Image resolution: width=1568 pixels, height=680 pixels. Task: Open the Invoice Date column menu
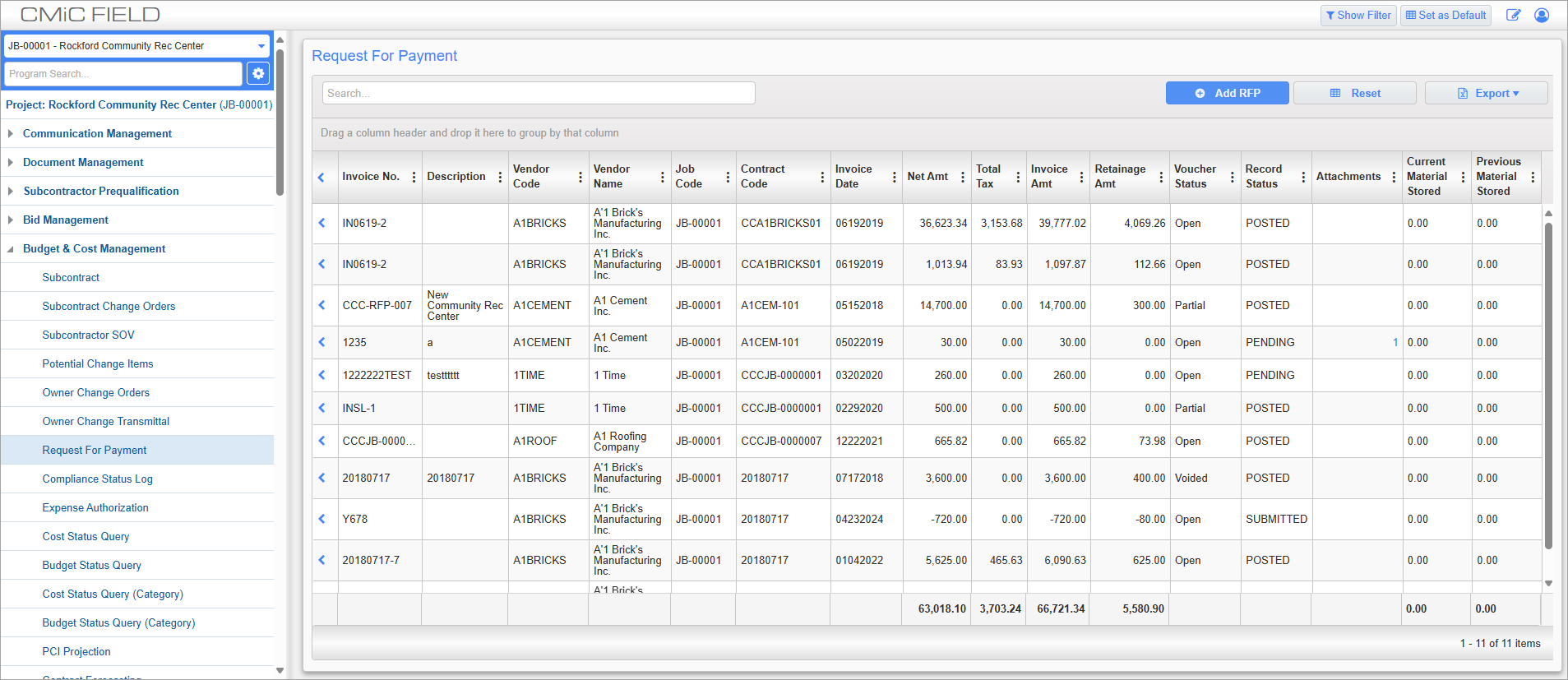895,177
